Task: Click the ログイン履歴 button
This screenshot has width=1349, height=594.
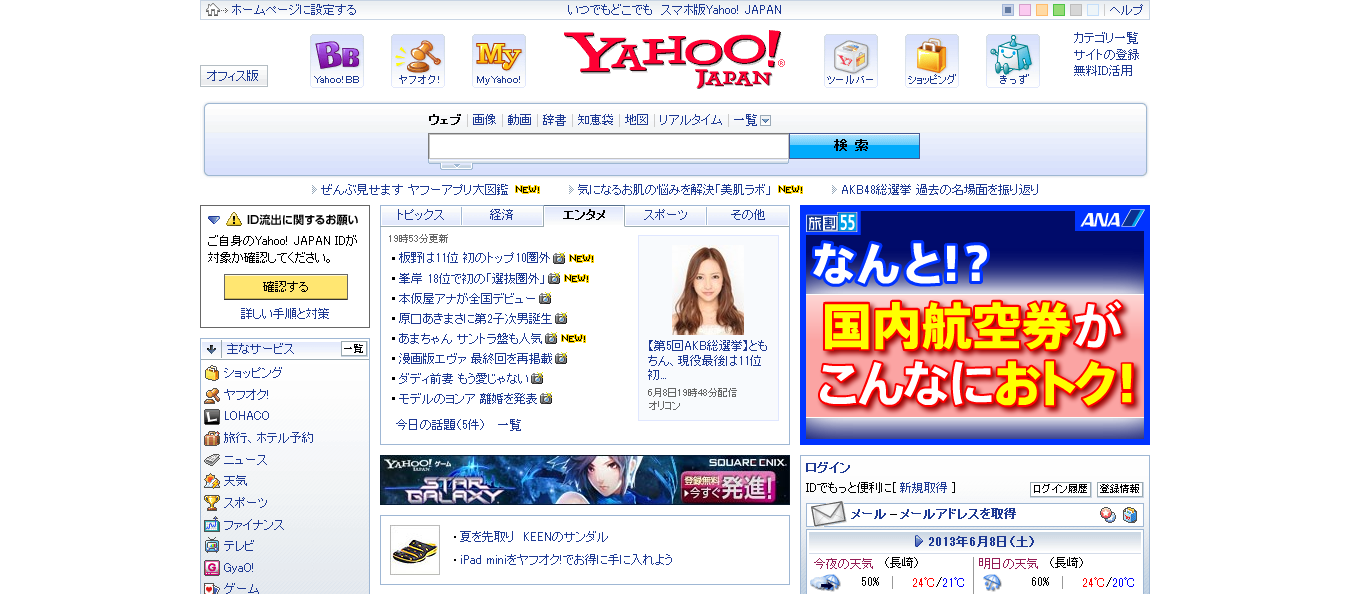Action: pyautogui.click(x=1061, y=489)
